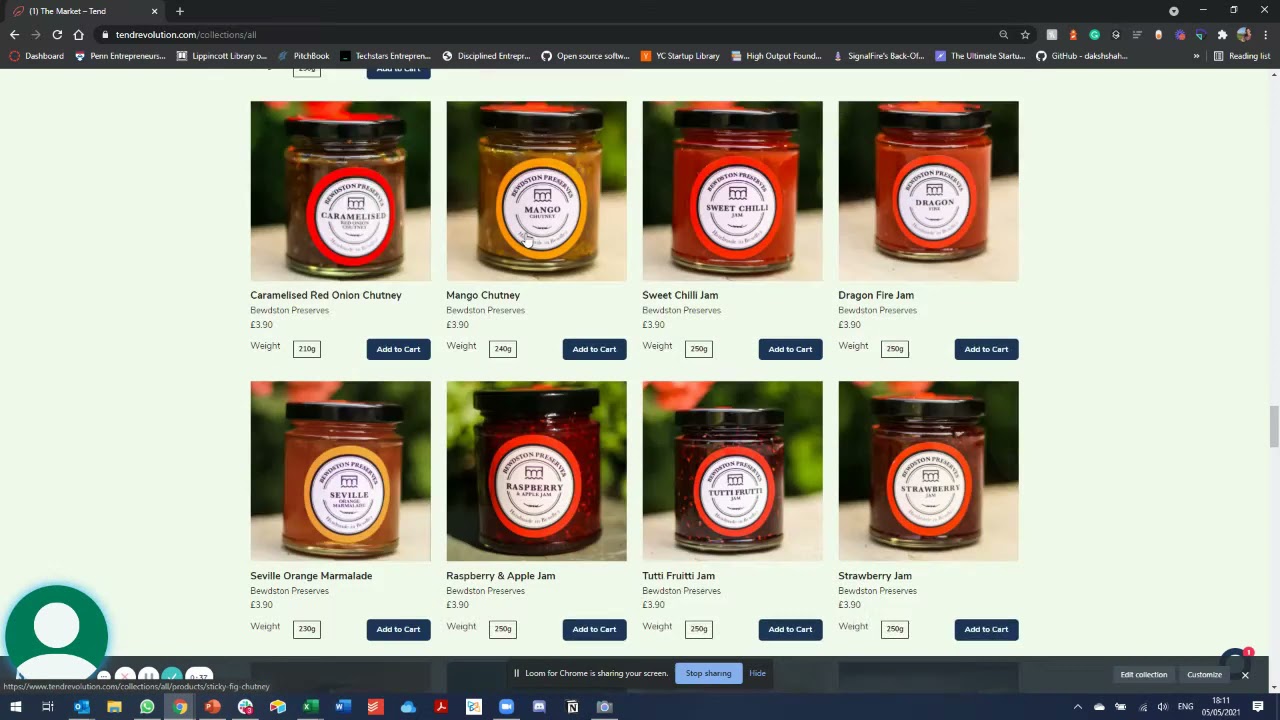
Task: Add Mango Chutney to cart
Action: coord(594,349)
